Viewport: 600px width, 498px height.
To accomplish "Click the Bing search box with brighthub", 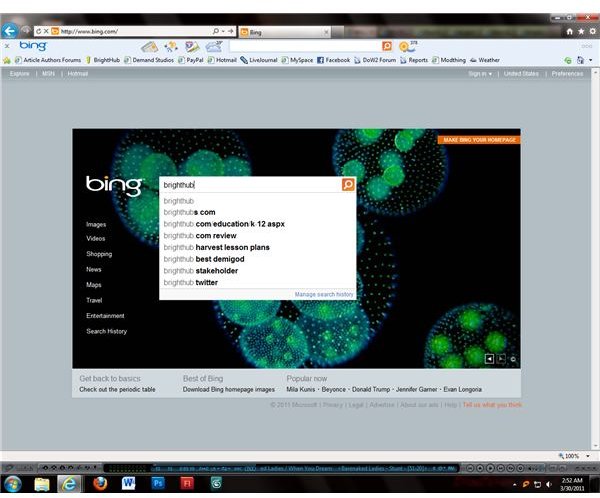I will click(251, 185).
